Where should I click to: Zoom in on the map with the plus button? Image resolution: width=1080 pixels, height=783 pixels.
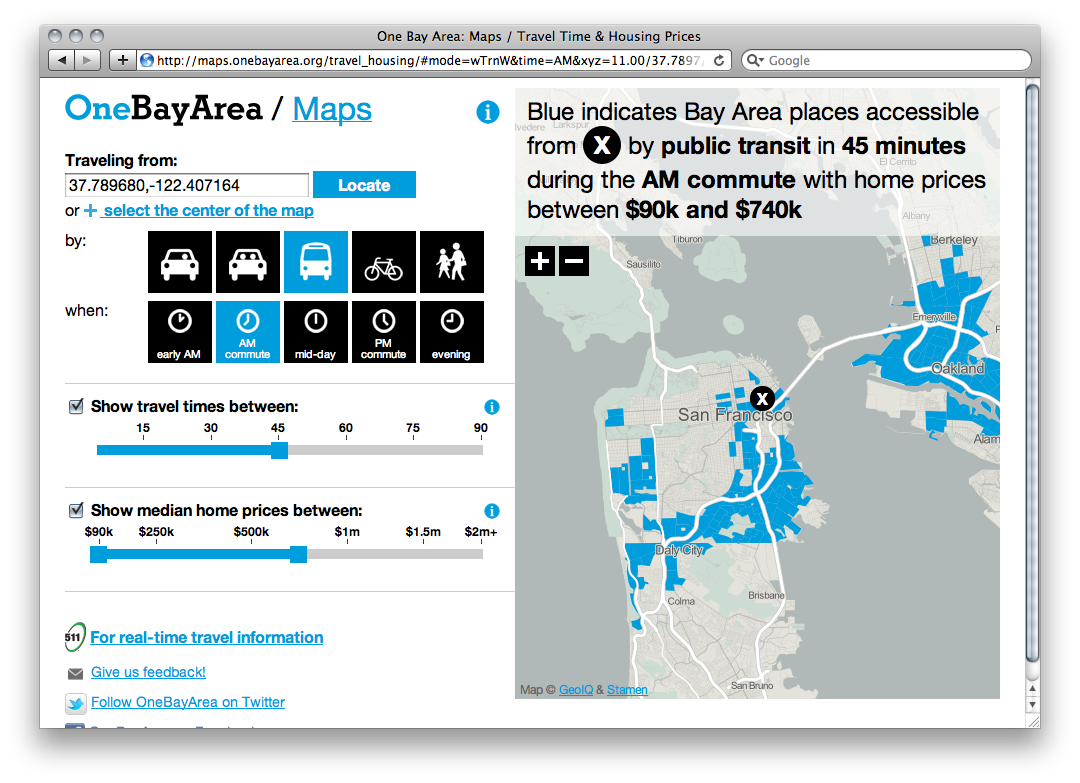coord(539,260)
